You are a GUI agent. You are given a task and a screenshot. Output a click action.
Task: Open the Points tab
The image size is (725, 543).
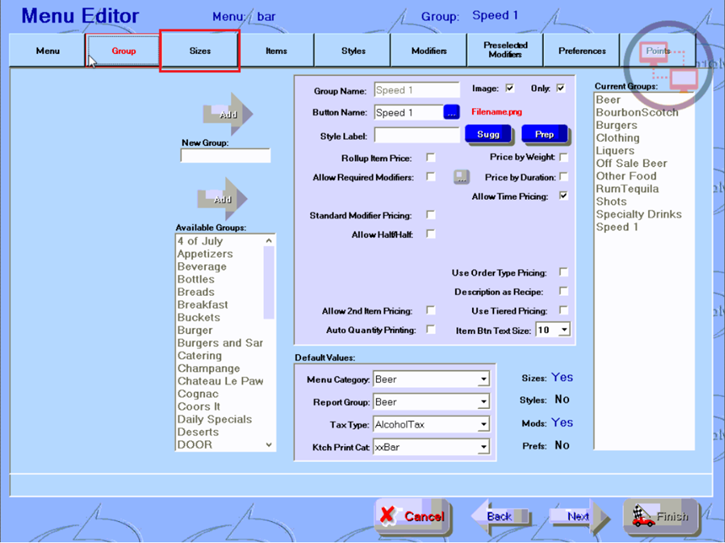tap(658, 51)
